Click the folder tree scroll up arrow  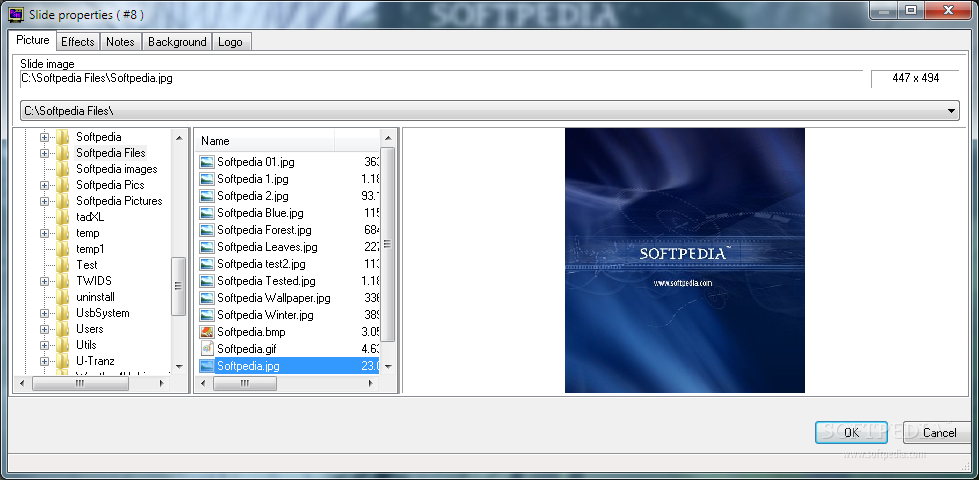[x=179, y=138]
